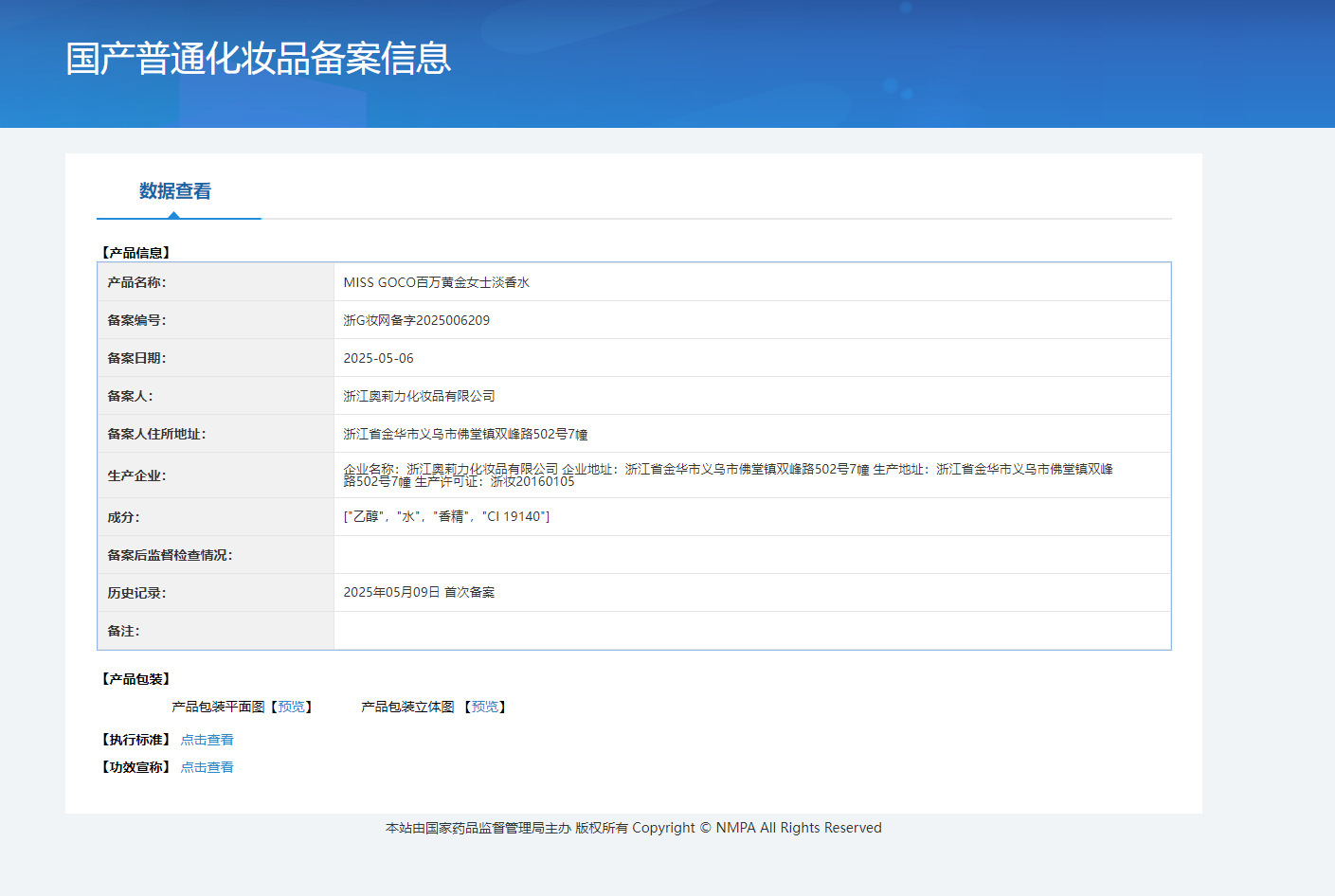This screenshot has width=1335, height=896.
Task: Click the filing date 2025-05-06
Action: [378, 358]
